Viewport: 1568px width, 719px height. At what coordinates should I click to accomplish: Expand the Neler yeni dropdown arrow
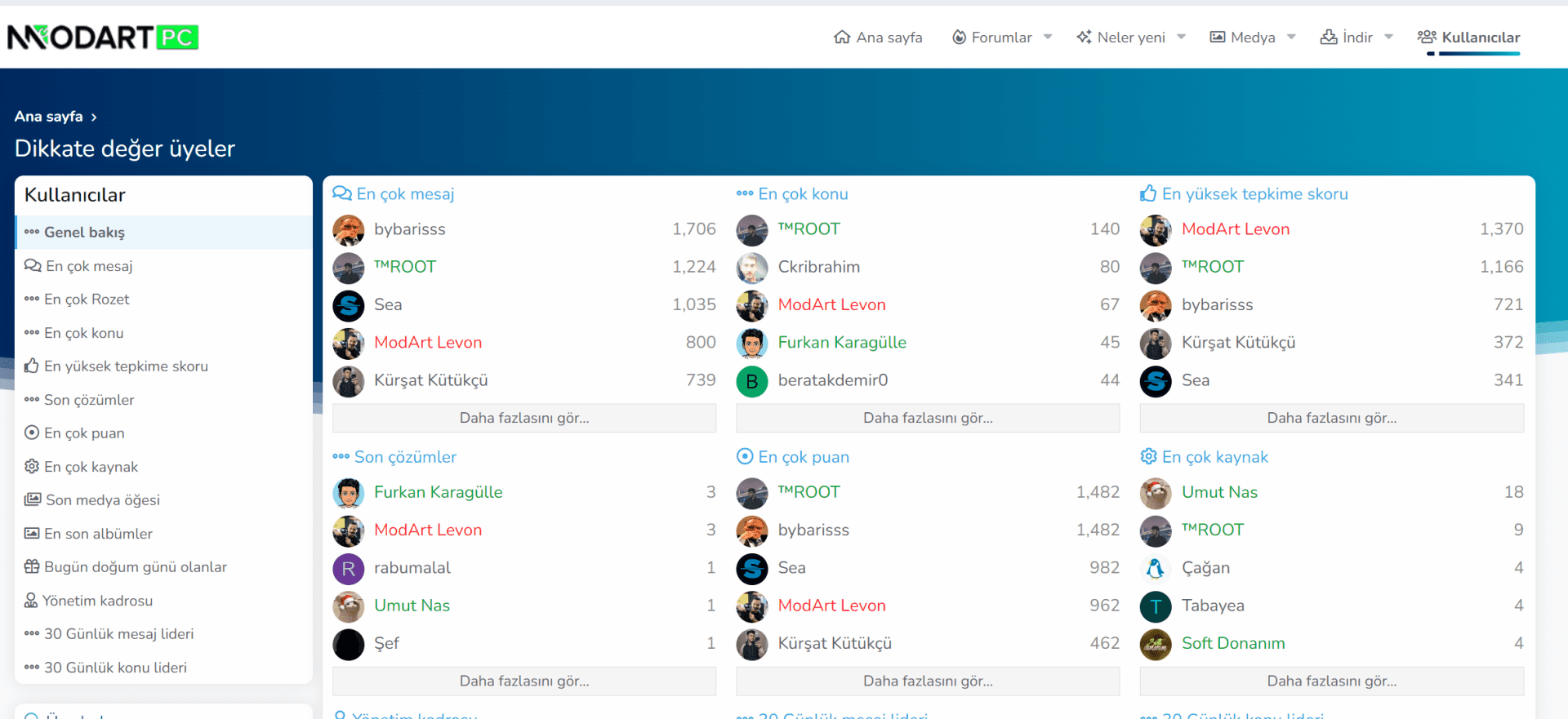[x=1181, y=38]
